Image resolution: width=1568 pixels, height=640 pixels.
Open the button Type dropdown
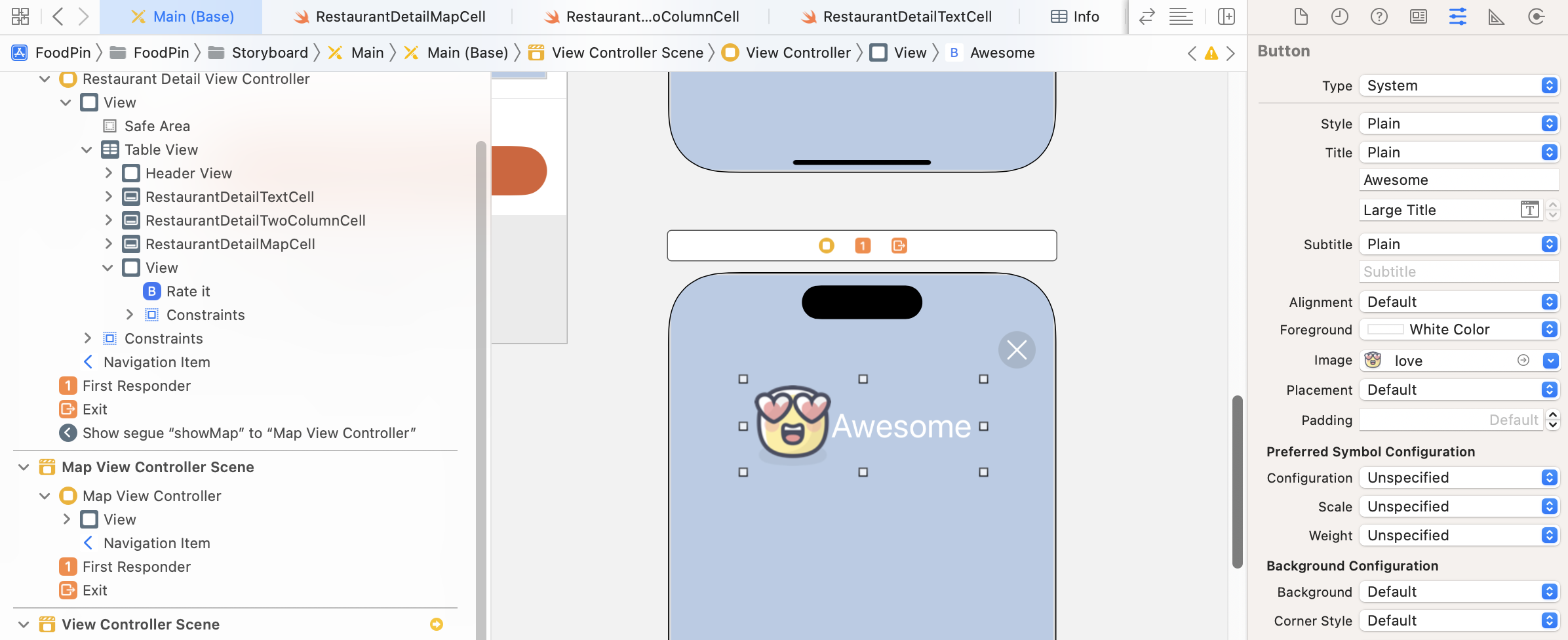(x=1459, y=86)
